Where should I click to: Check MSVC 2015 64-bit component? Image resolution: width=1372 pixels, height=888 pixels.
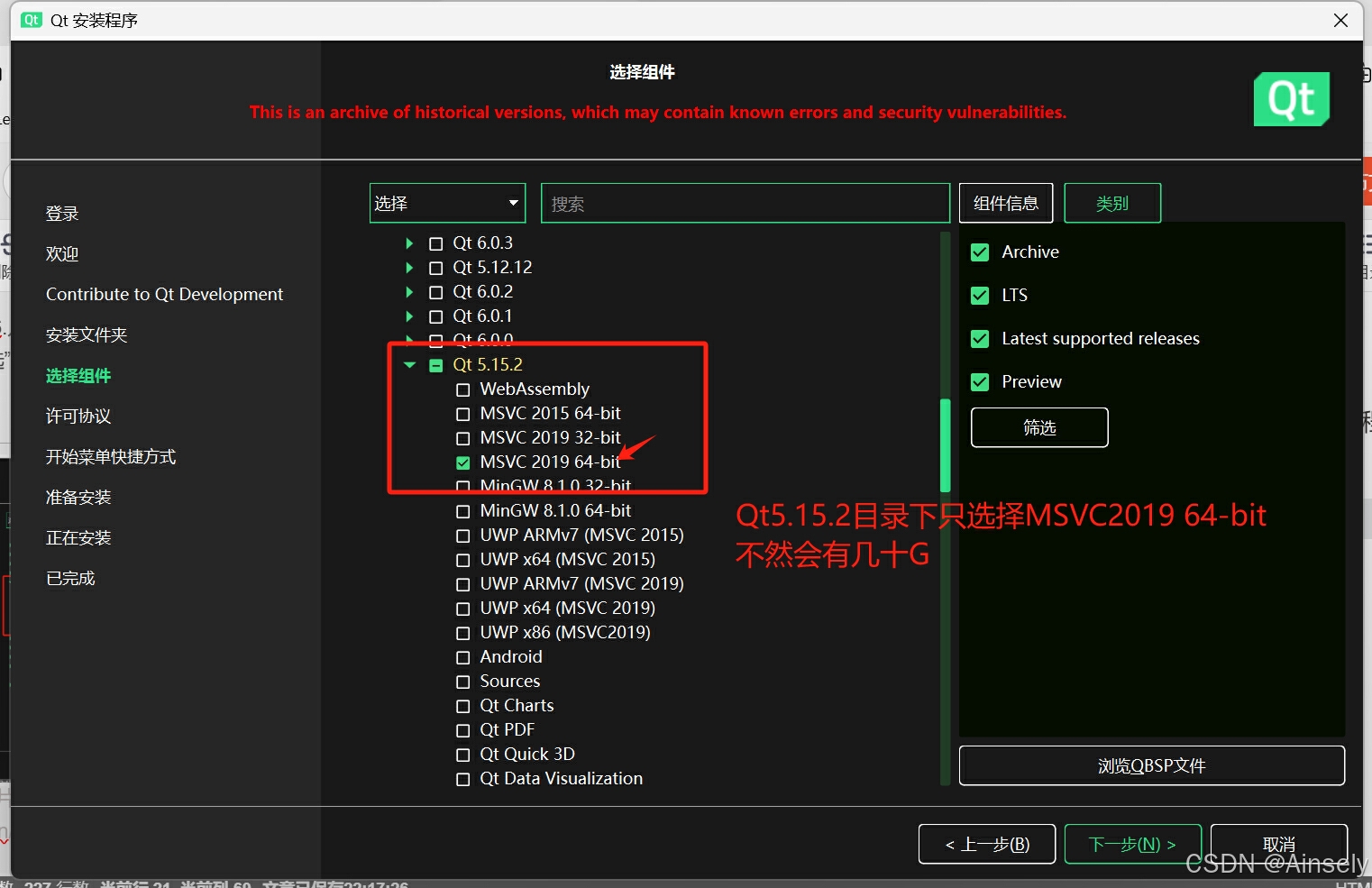(x=463, y=414)
